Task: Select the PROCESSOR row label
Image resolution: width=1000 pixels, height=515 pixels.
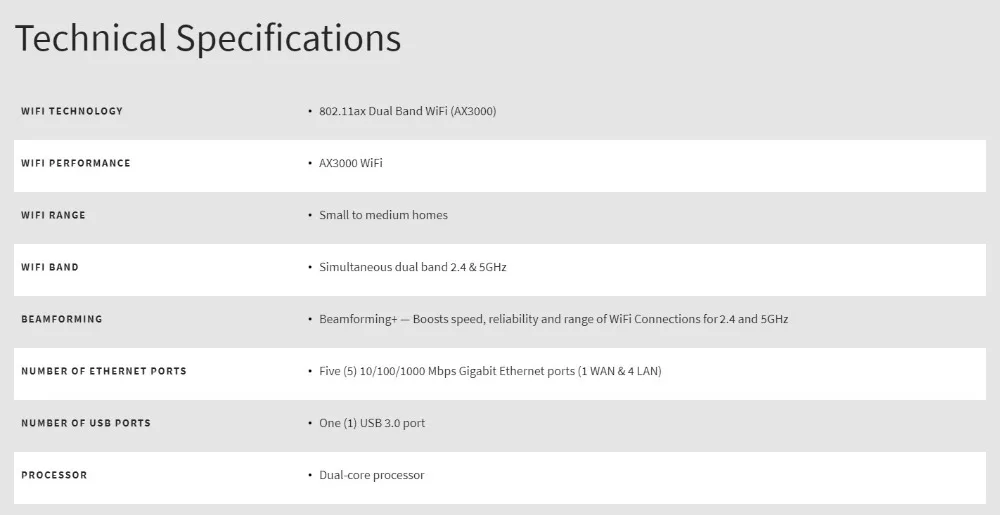Action: click(54, 475)
